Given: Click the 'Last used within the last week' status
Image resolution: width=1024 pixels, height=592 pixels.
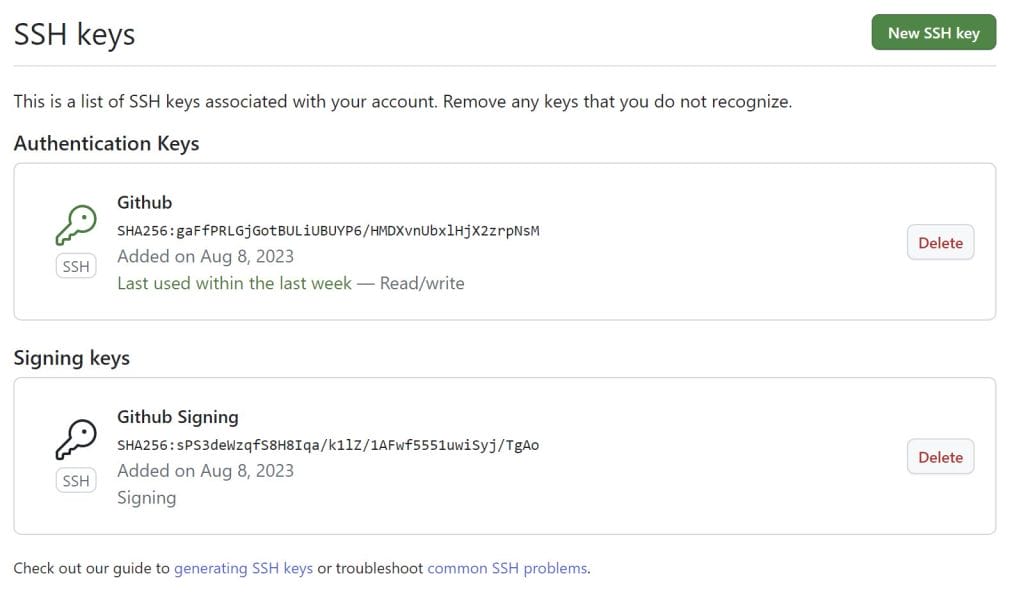Looking at the screenshot, I should (x=234, y=283).
